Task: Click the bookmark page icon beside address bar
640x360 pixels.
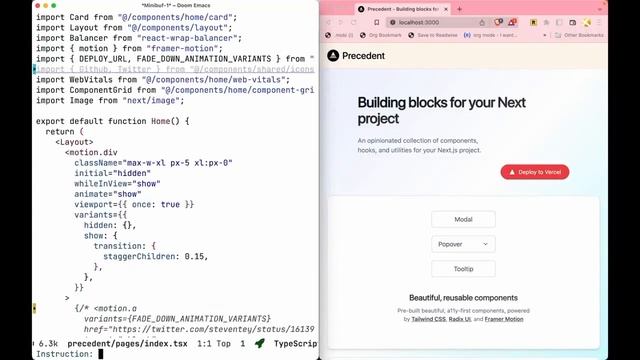Action: (x=377, y=22)
